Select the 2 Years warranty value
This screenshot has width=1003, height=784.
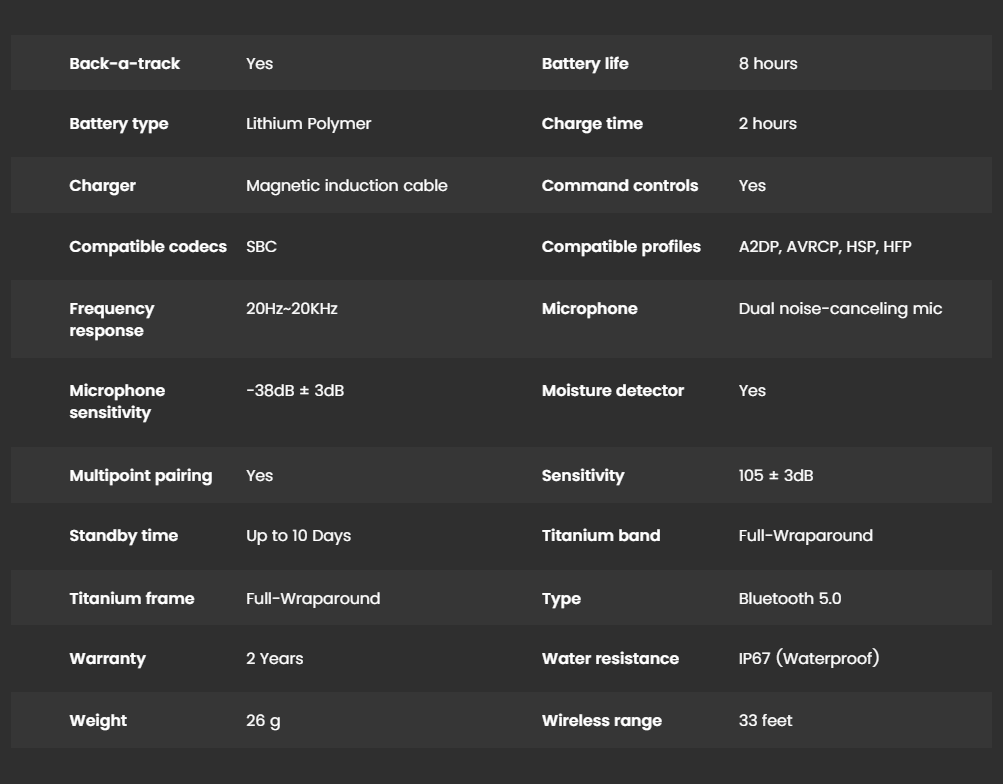click(x=274, y=658)
